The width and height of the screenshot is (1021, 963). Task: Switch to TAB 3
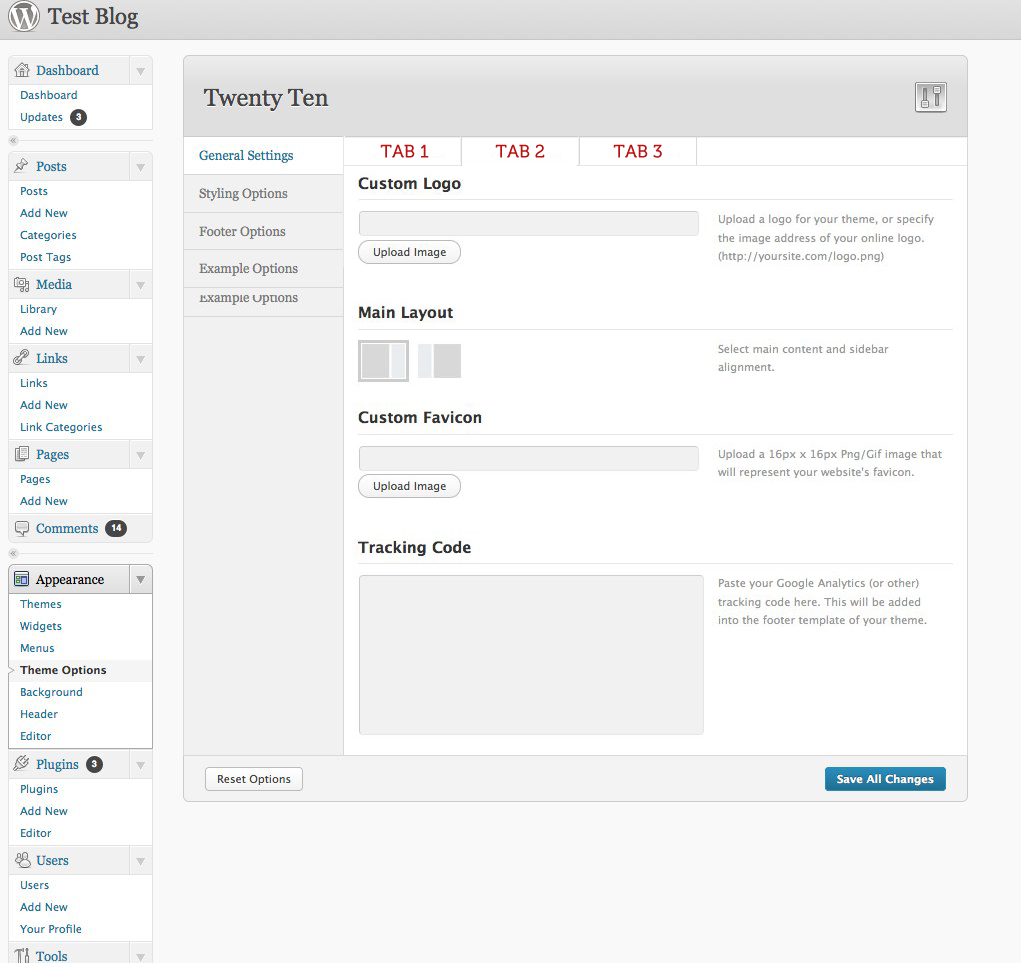coord(637,151)
